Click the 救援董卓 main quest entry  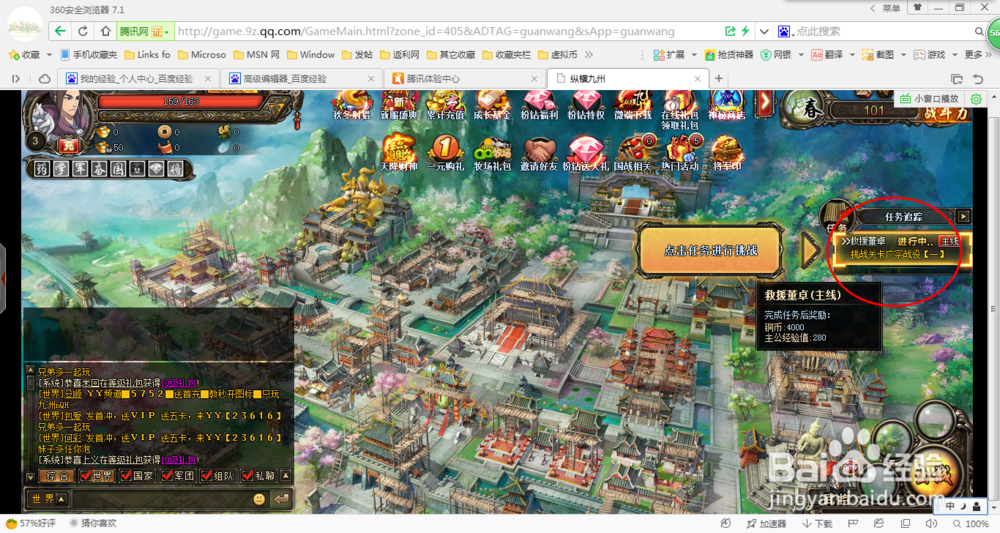(x=900, y=248)
